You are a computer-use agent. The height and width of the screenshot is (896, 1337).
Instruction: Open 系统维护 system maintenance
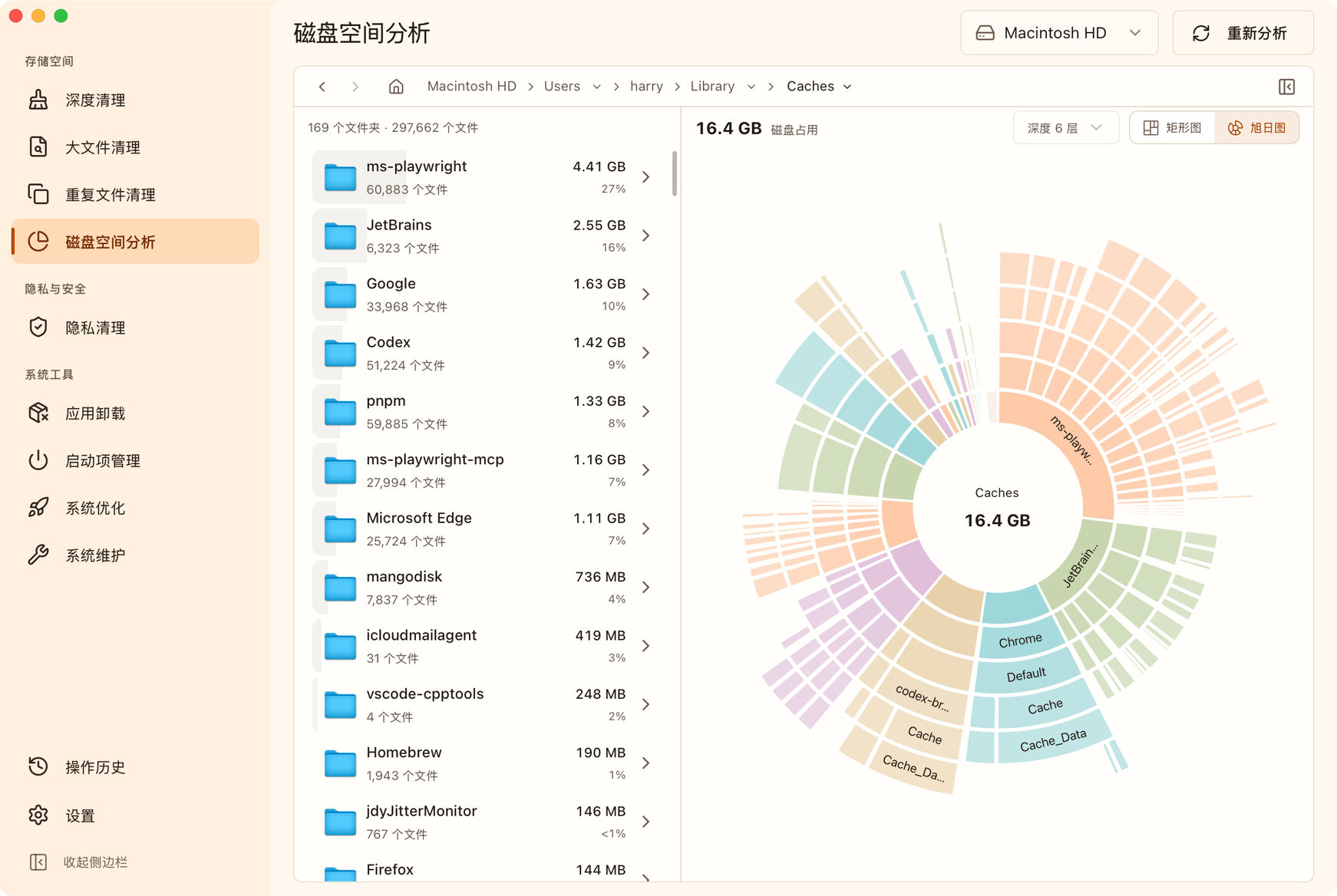click(x=135, y=555)
